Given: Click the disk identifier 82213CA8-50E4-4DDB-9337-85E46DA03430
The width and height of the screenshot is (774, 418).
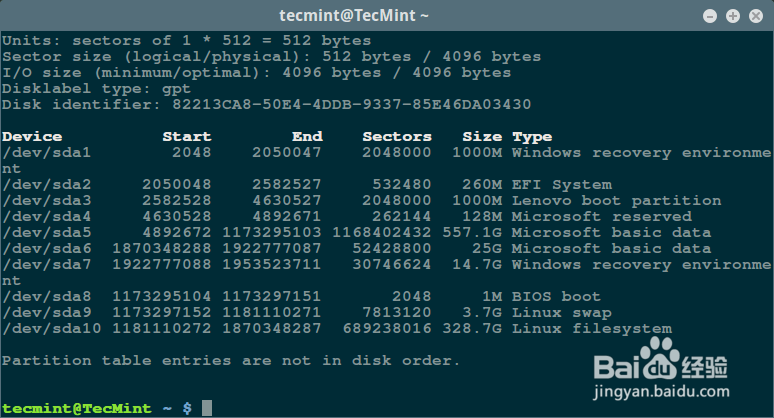Looking at the screenshot, I should click(351, 105).
